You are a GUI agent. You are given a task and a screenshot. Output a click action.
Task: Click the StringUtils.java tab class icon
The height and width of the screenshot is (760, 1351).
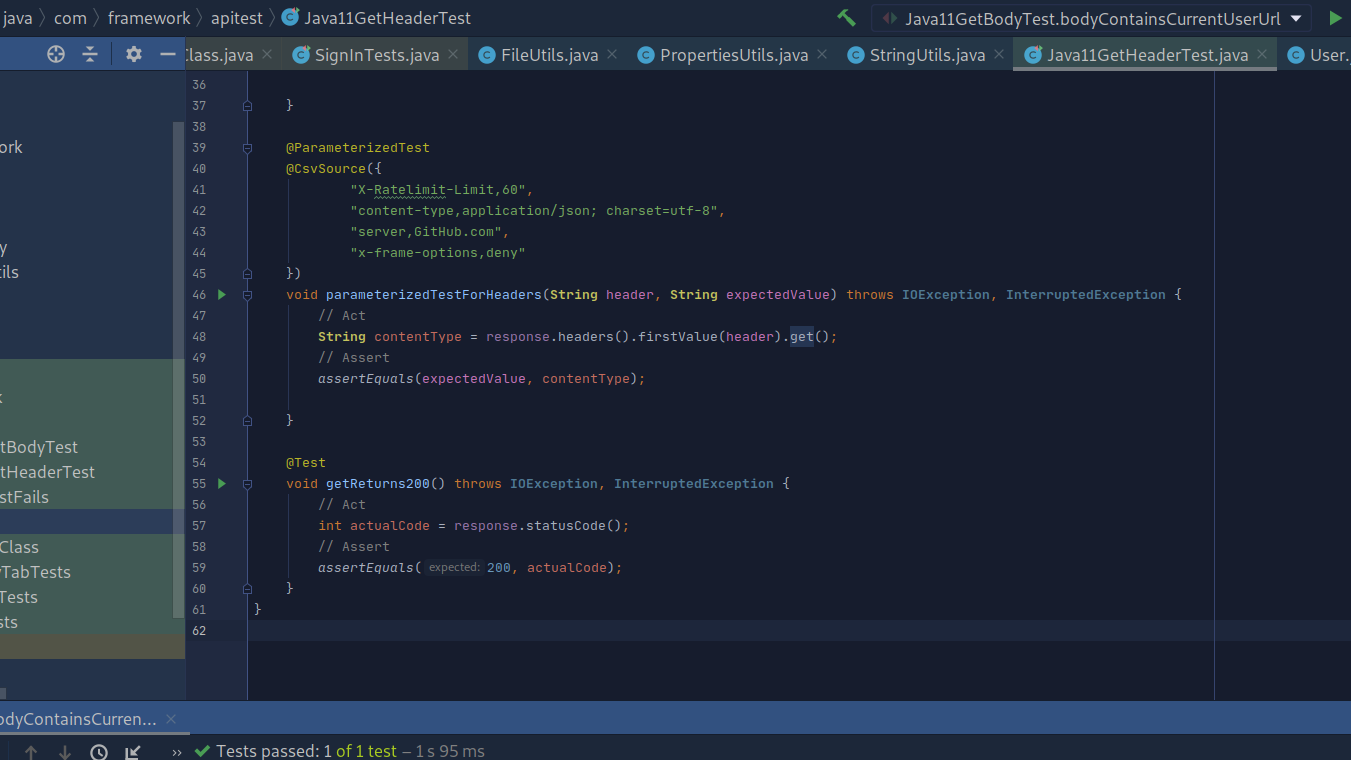(855, 55)
